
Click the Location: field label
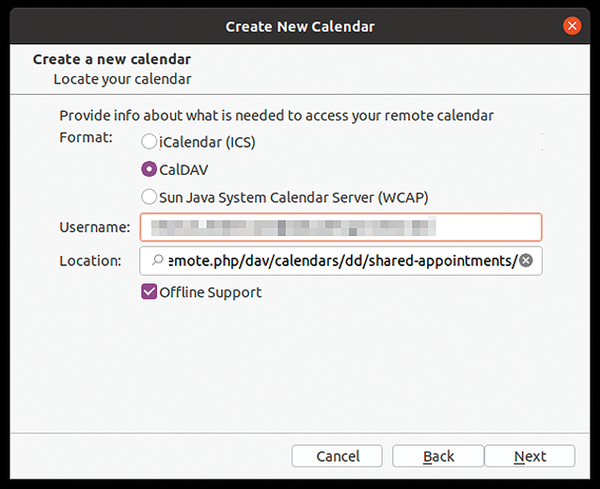90,261
